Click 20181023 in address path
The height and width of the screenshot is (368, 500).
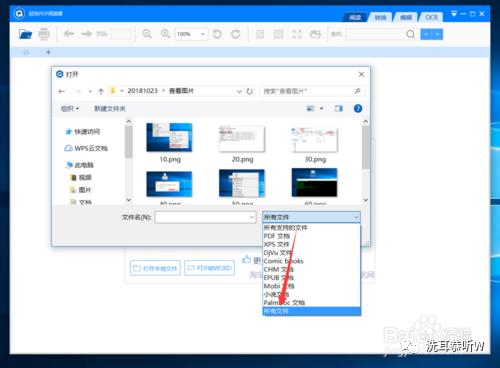(142, 91)
